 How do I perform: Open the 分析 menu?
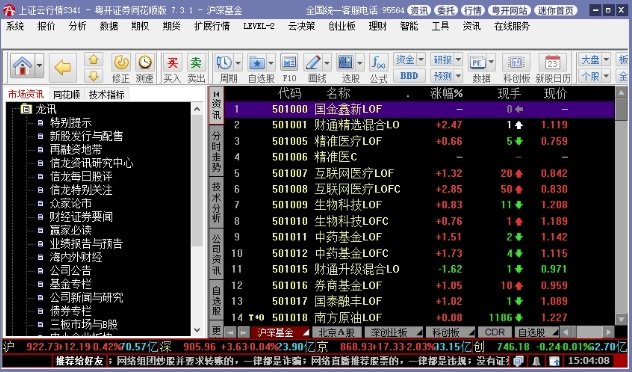point(77,27)
